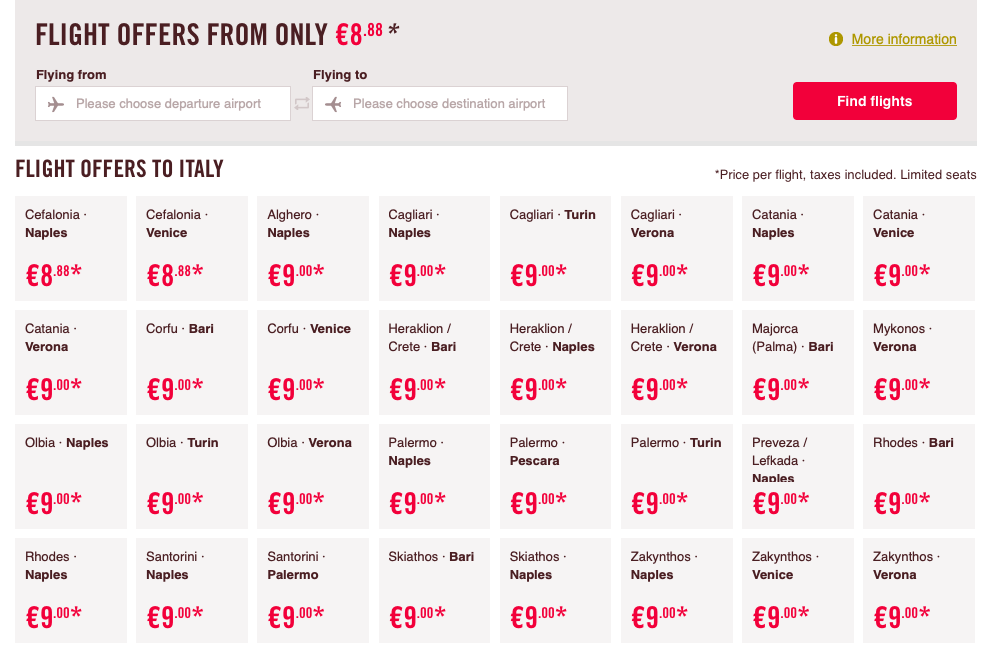Focus the departure airport input field
The height and width of the screenshot is (656, 983).
(163, 103)
